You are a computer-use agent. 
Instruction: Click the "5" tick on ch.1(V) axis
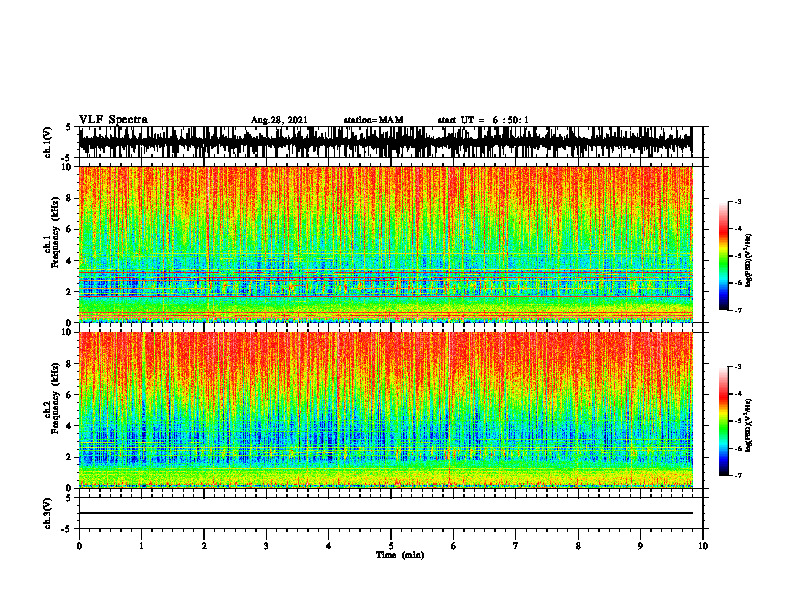tap(69, 128)
